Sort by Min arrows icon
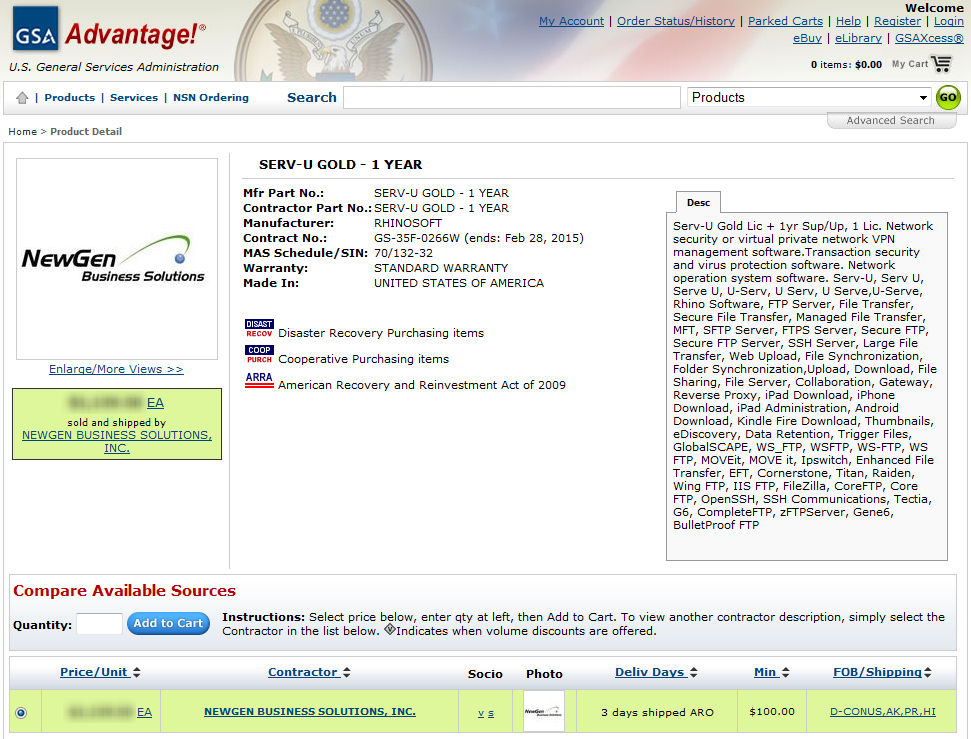The image size is (971, 739). pos(786,672)
